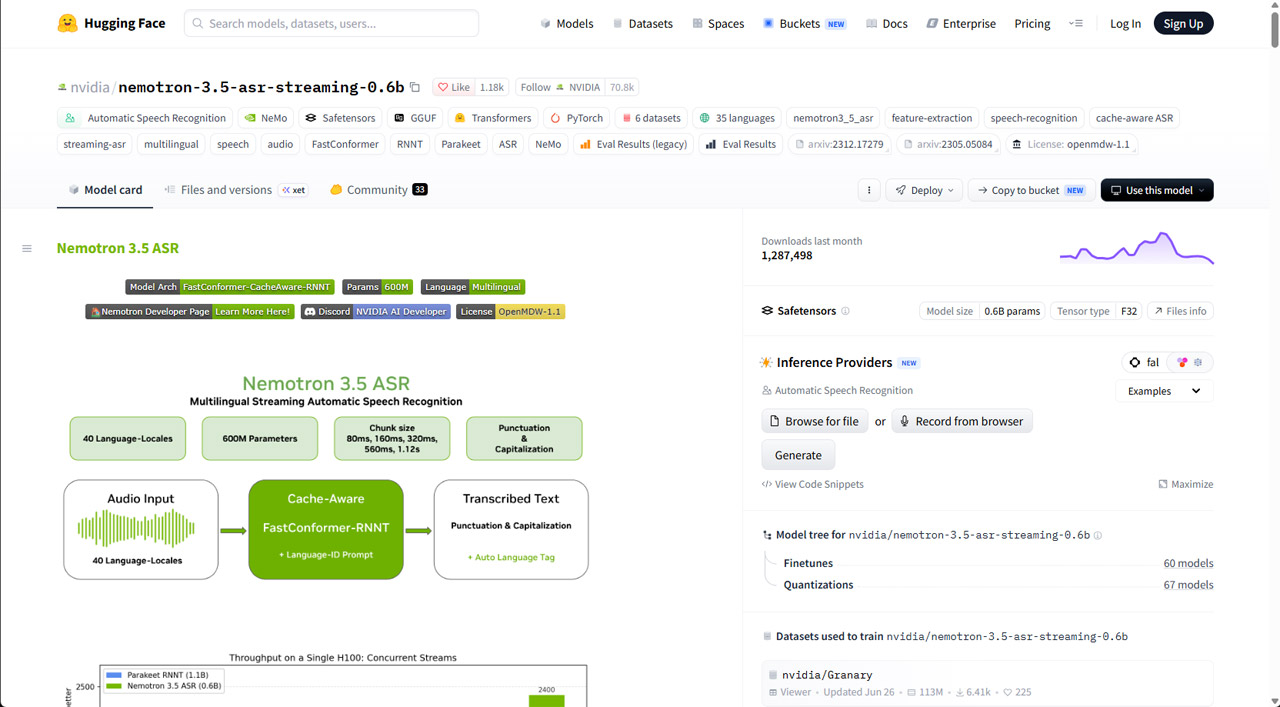Select the Model card tab
1280x707 pixels.
click(x=105, y=190)
